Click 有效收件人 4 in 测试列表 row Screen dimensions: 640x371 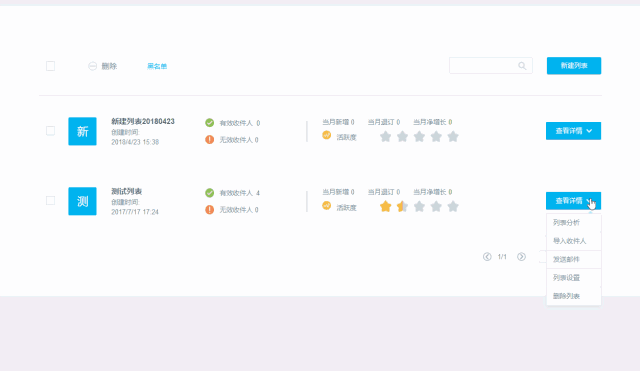(240, 193)
